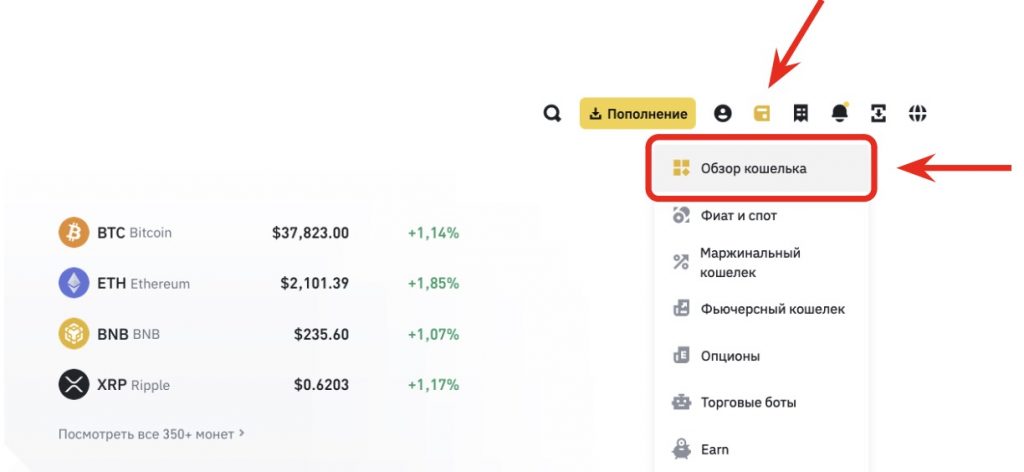The height and width of the screenshot is (472, 1024).
Task: Select Обзор кошелька menu item
Action: click(753, 168)
